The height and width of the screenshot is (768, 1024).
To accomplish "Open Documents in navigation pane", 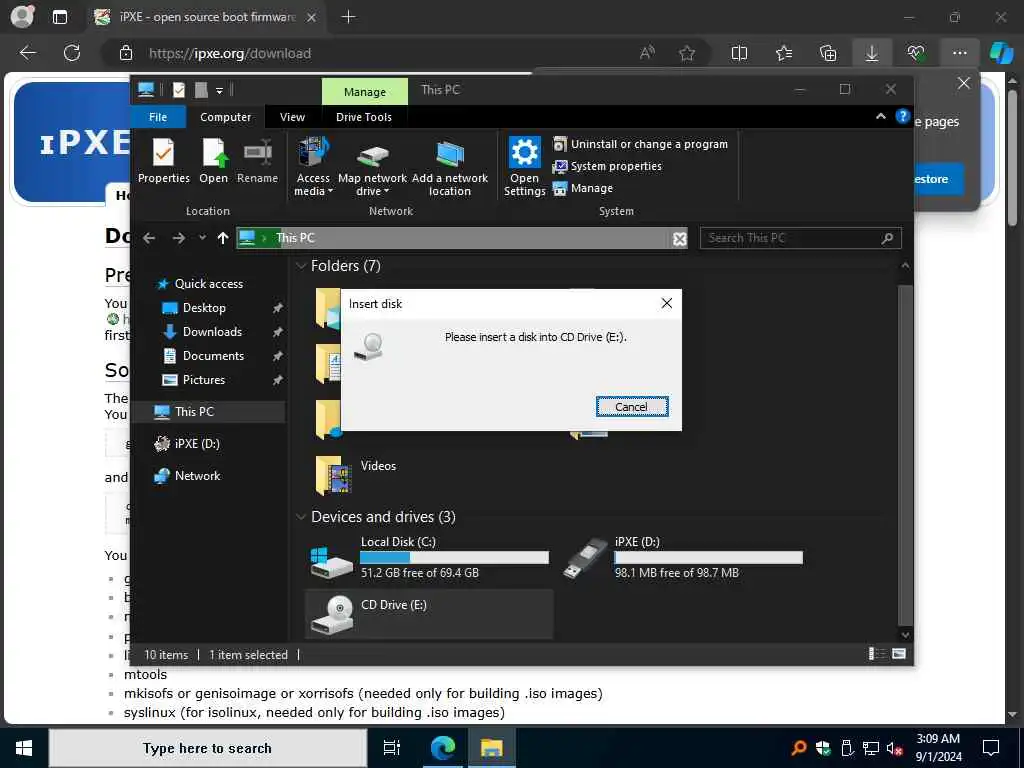I will pos(213,356).
